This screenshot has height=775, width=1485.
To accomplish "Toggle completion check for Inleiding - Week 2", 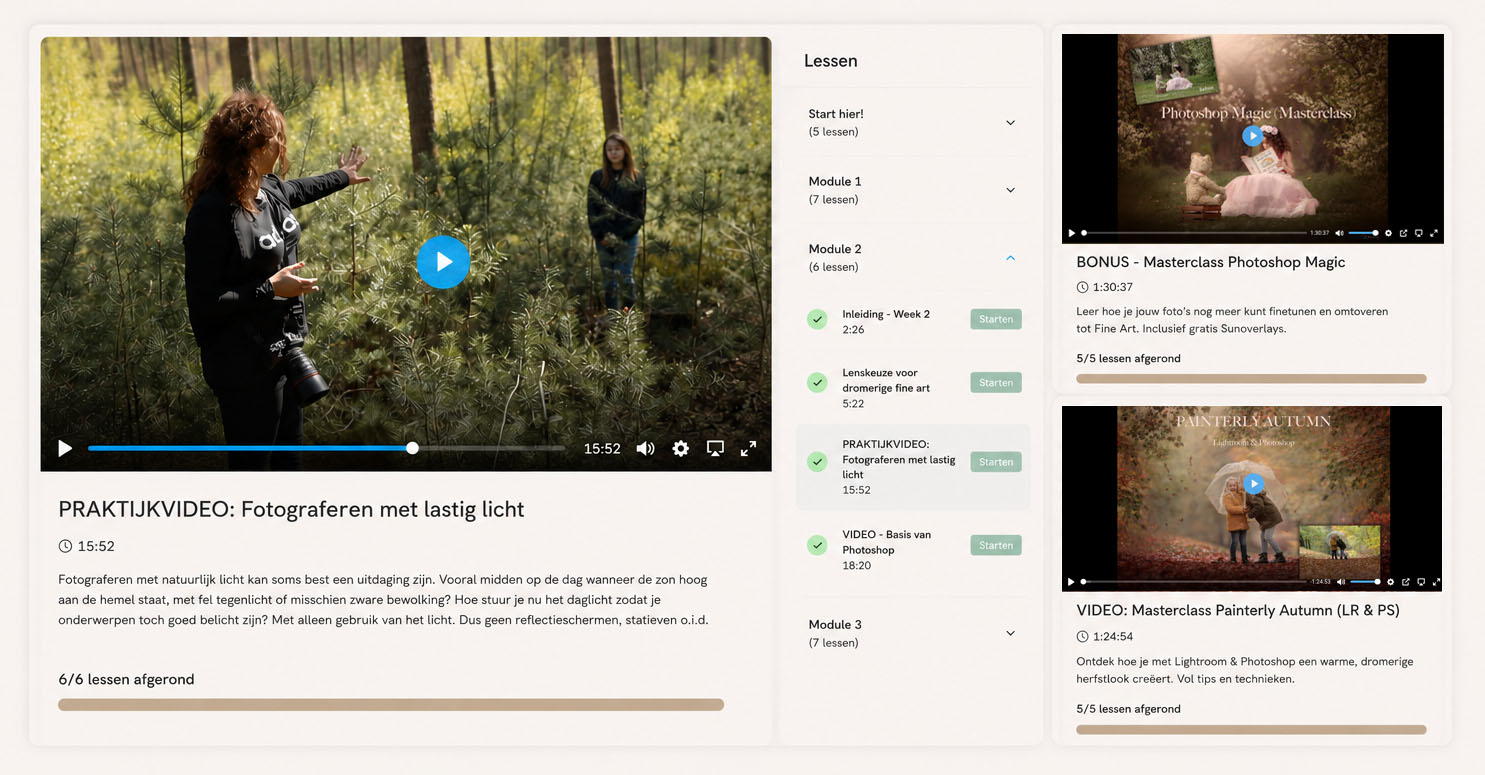I will coord(817,320).
